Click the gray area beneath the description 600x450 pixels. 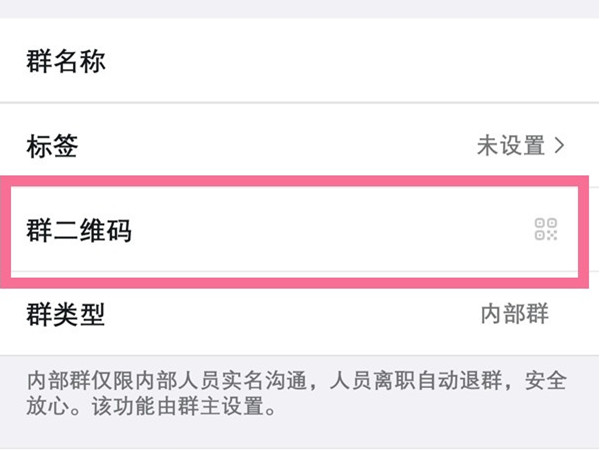pyautogui.click(x=300, y=437)
